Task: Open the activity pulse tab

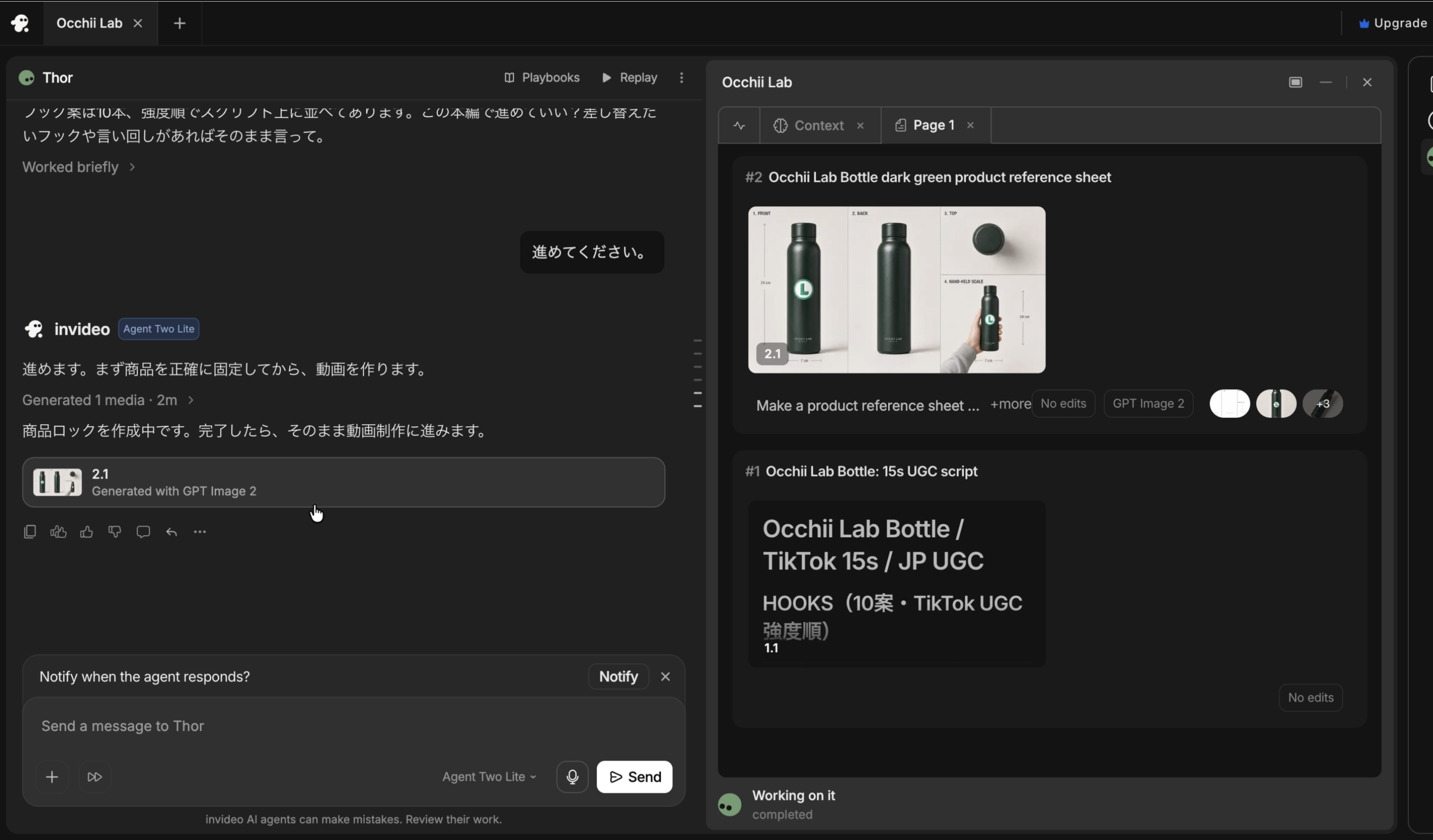Action: click(739, 126)
